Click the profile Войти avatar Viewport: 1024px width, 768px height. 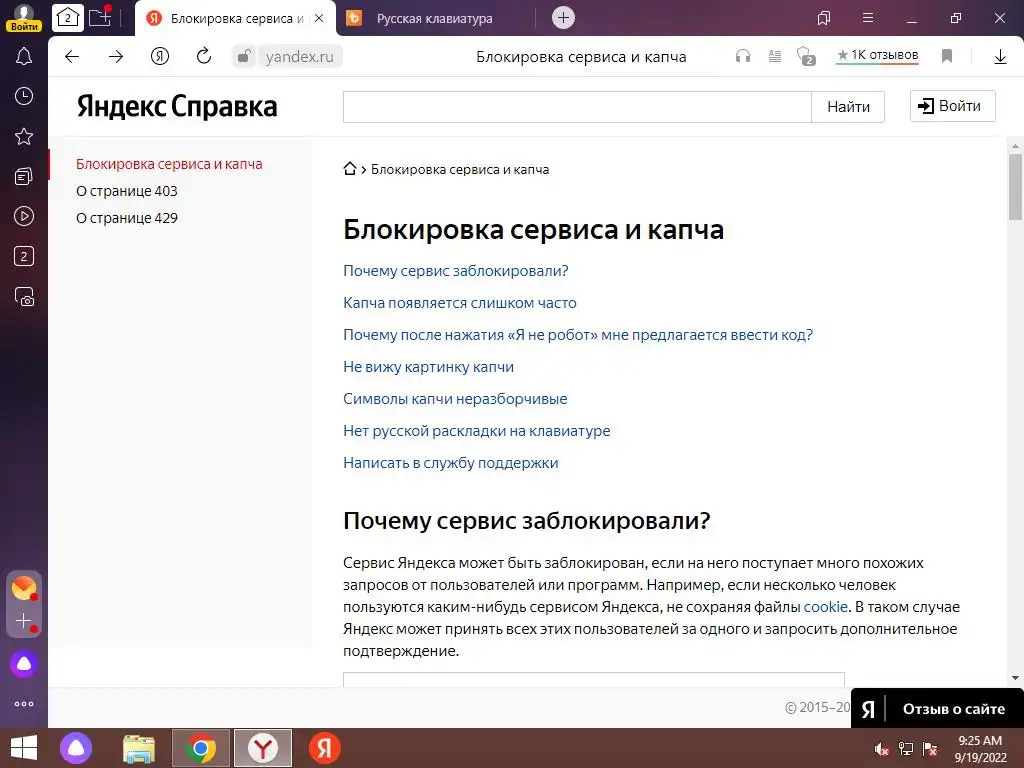coord(24,18)
